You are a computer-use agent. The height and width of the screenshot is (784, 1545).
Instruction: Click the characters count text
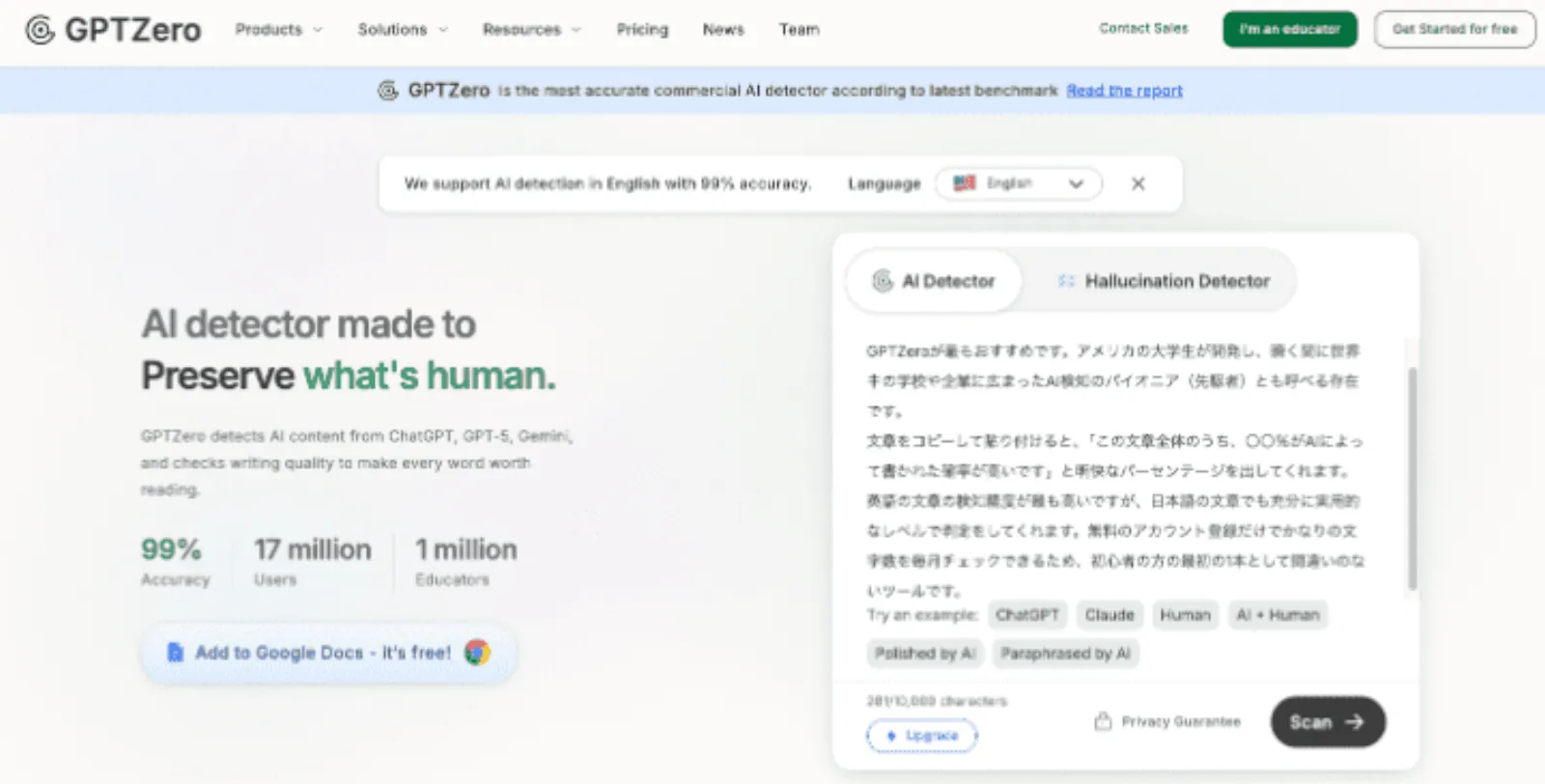[936, 701]
